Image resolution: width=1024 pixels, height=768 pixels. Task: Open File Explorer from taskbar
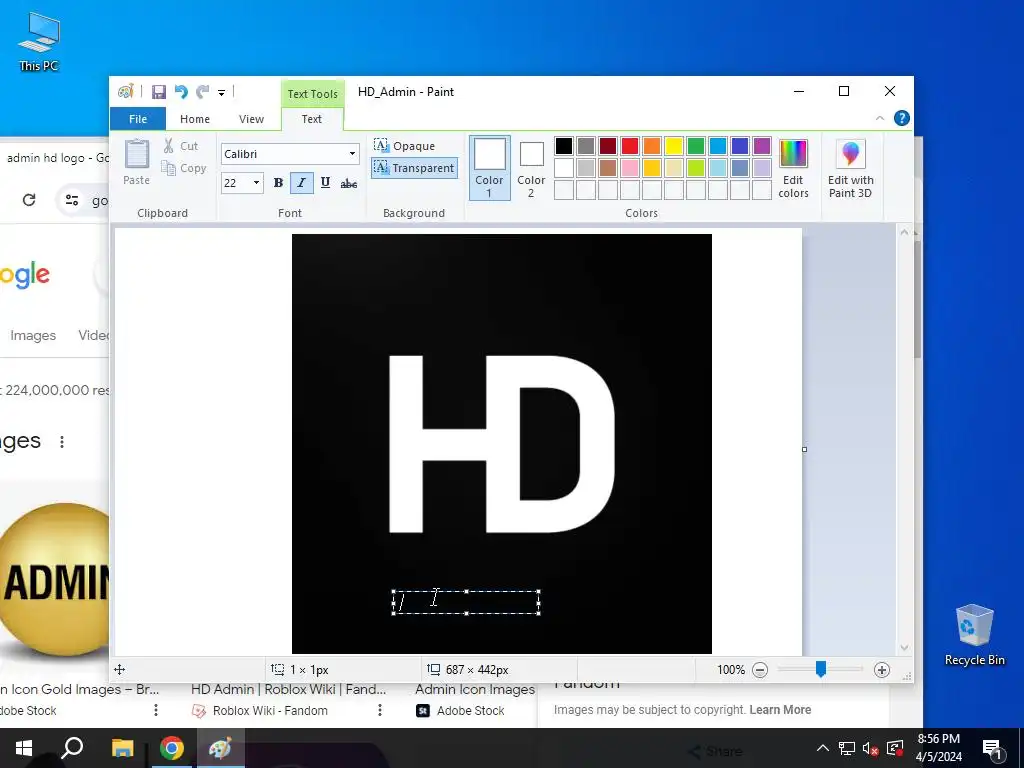tap(122, 748)
